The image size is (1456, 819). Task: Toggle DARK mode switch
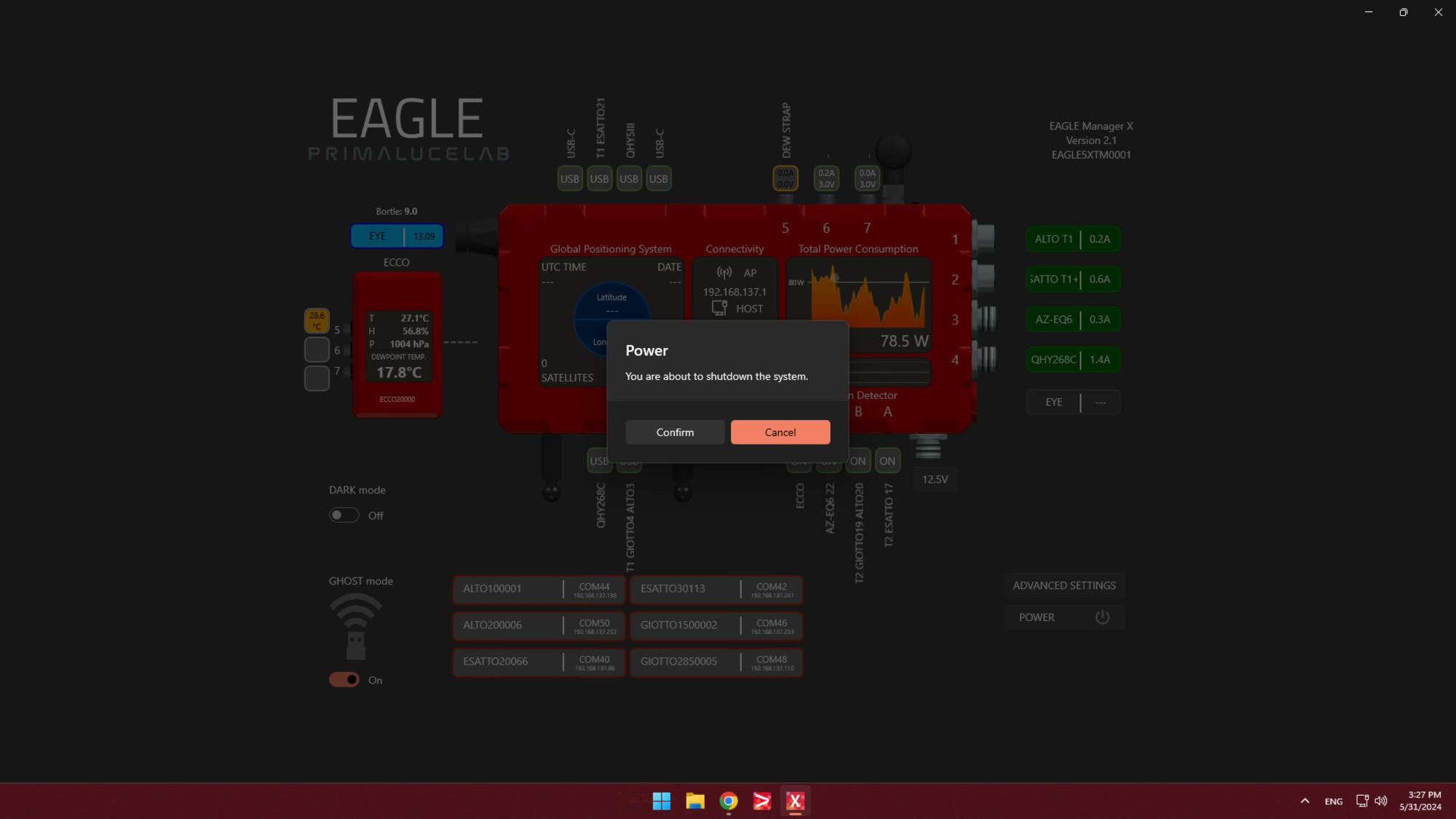click(x=344, y=515)
